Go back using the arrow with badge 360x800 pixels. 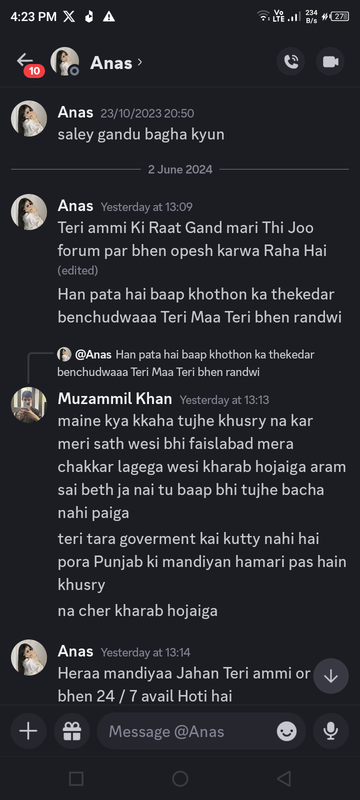tap(29, 64)
